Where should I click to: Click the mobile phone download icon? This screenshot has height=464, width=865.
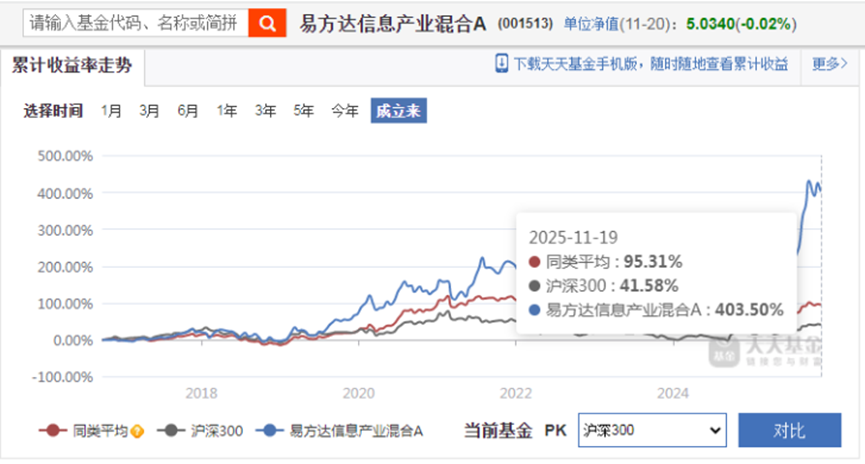point(501,63)
